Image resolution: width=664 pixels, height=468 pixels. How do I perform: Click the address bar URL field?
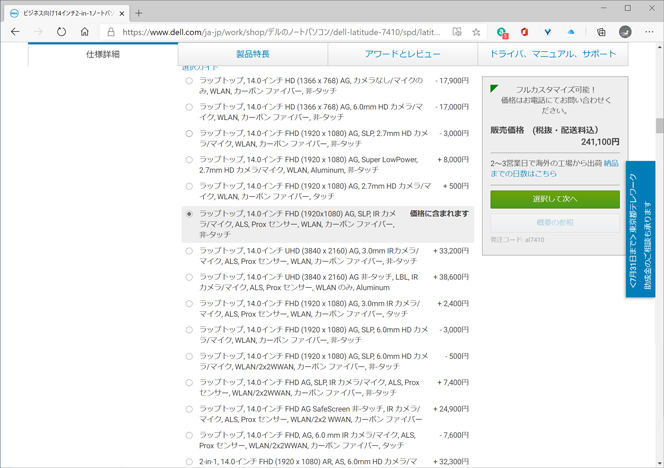281,32
